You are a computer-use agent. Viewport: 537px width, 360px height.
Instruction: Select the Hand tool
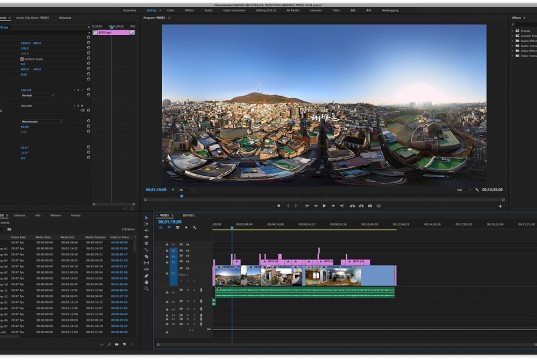(x=147, y=283)
